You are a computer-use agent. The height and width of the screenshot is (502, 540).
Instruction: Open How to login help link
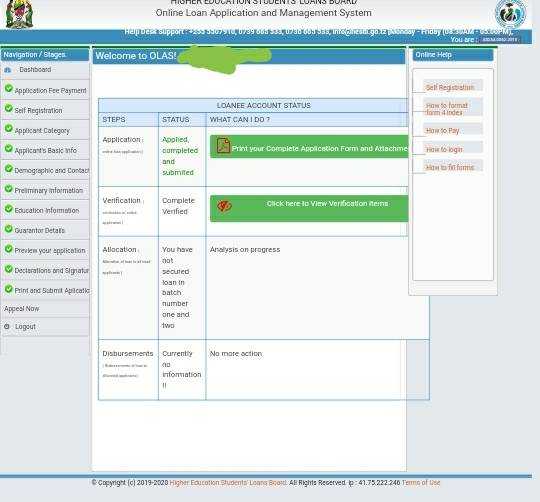pyautogui.click(x=444, y=149)
